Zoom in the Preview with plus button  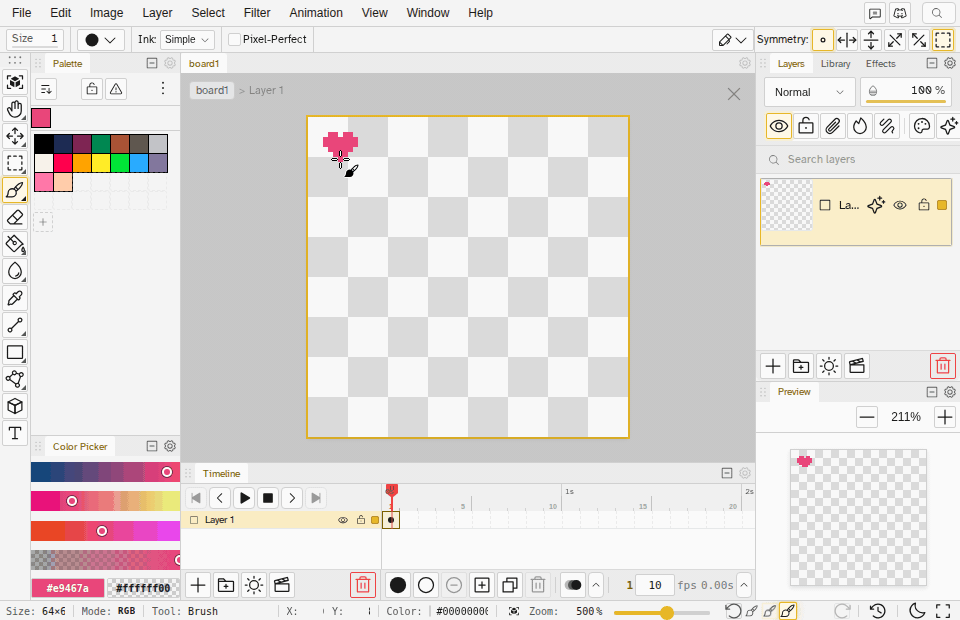pyautogui.click(x=945, y=417)
